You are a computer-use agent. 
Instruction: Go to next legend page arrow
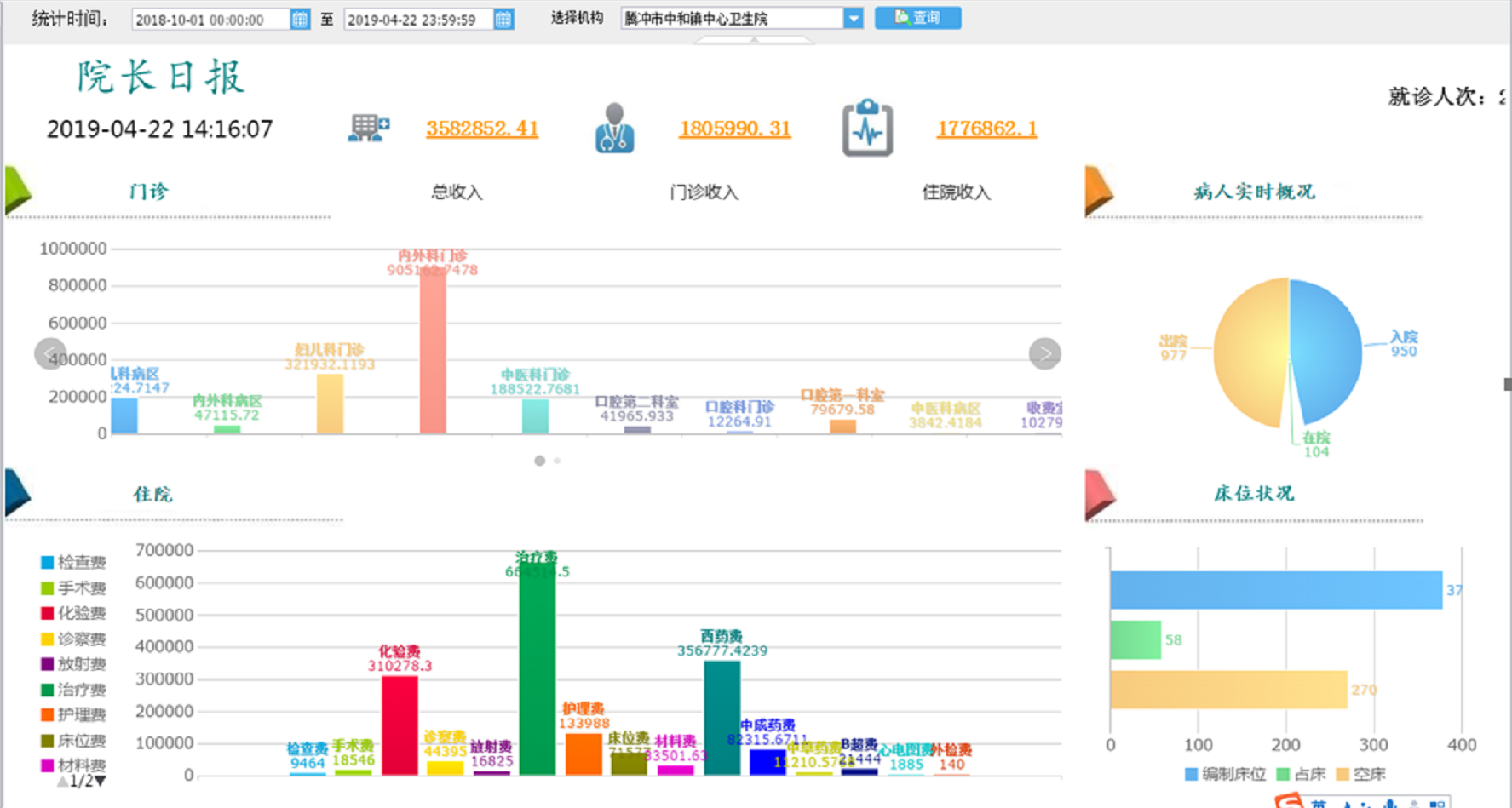(101, 781)
